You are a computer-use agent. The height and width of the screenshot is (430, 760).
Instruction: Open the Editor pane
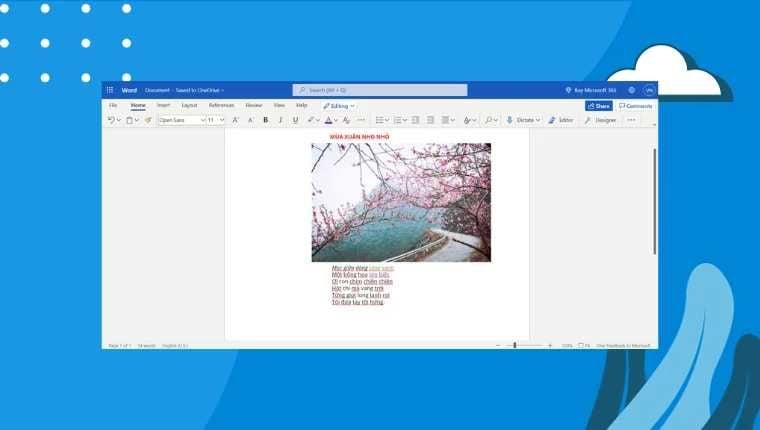pyautogui.click(x=560, y=120)
